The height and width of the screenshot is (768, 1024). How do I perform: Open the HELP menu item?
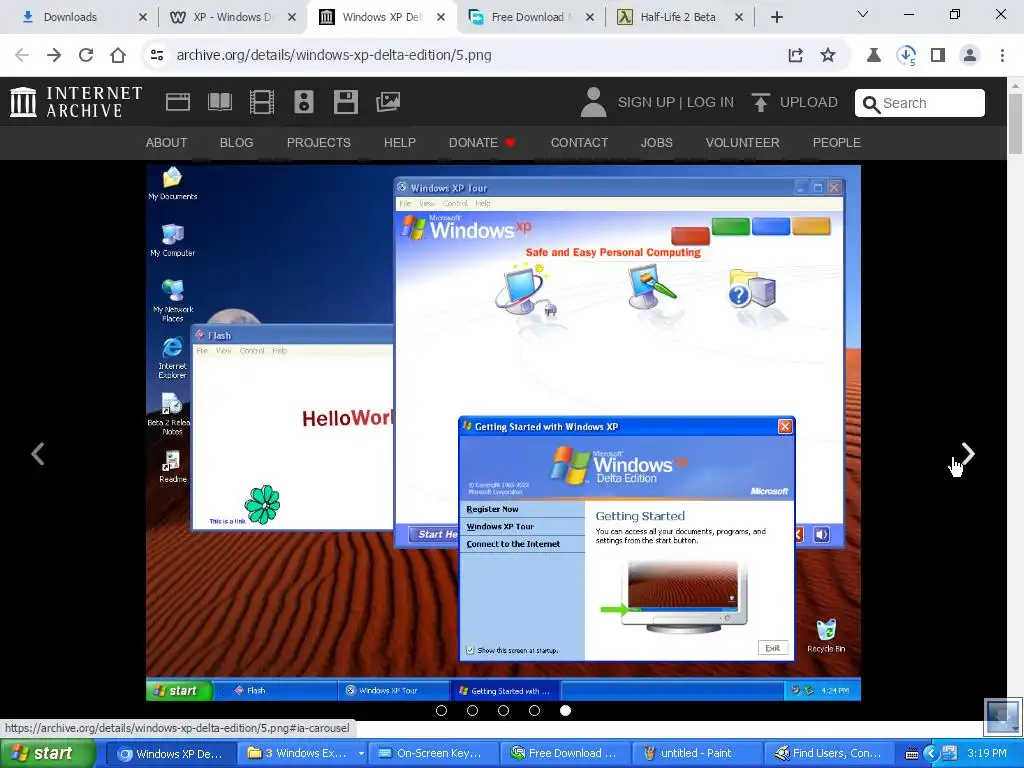400,142
